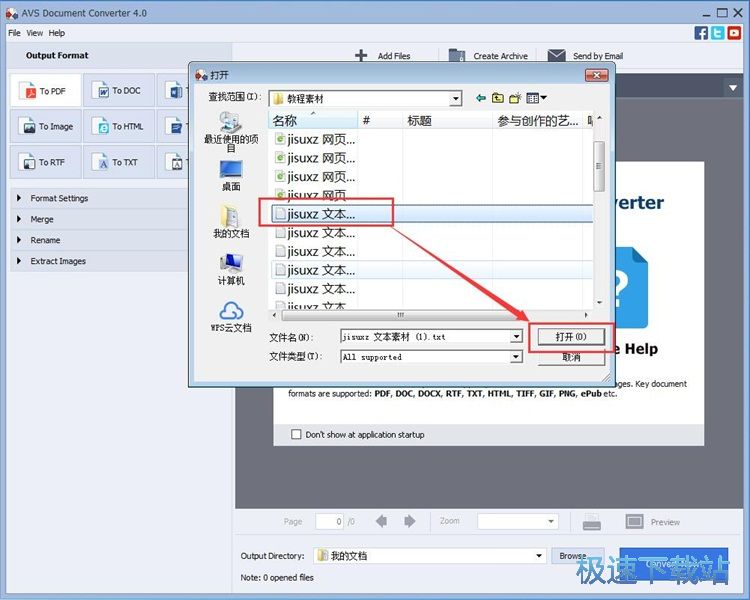Go back using dialog's green arrow icon
Viewport: 750px width, 600px height.
[x=481, y=98]
